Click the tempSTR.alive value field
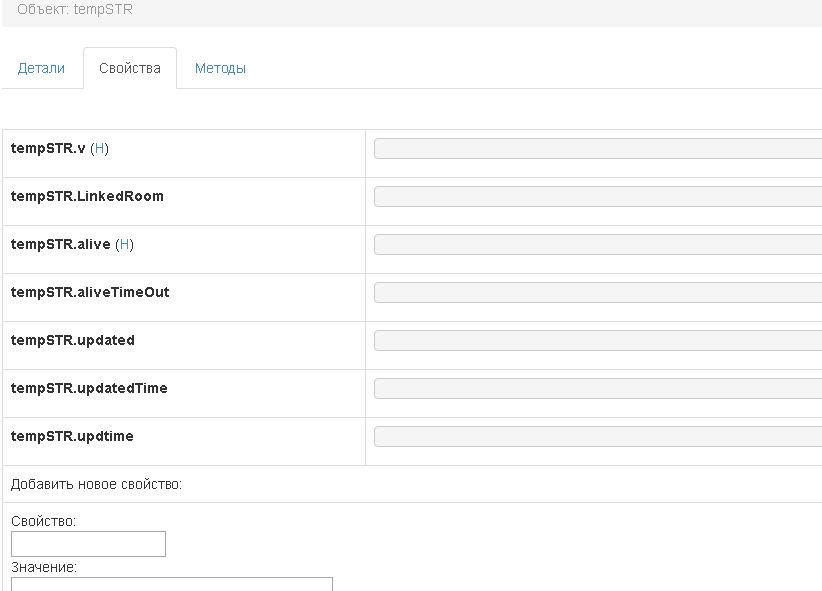822x591 pixels. click(597, 245)
